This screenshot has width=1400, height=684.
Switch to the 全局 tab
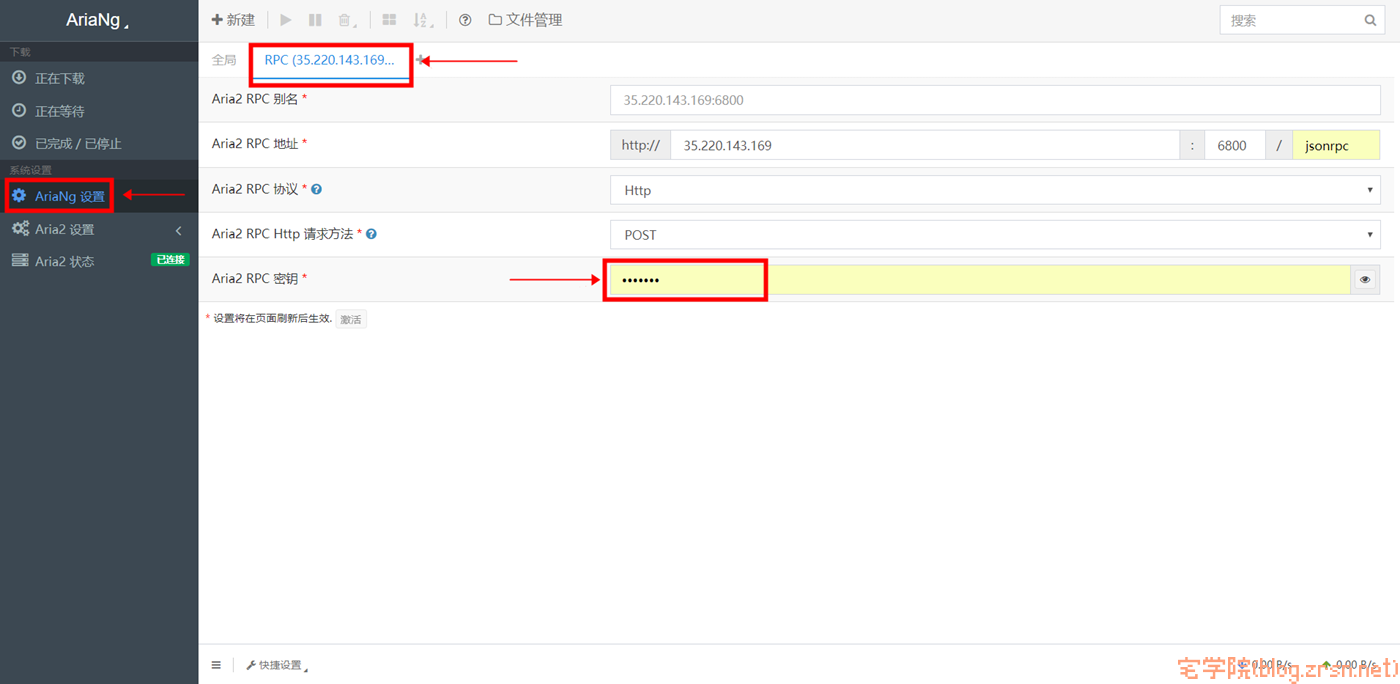click(224, 60)
